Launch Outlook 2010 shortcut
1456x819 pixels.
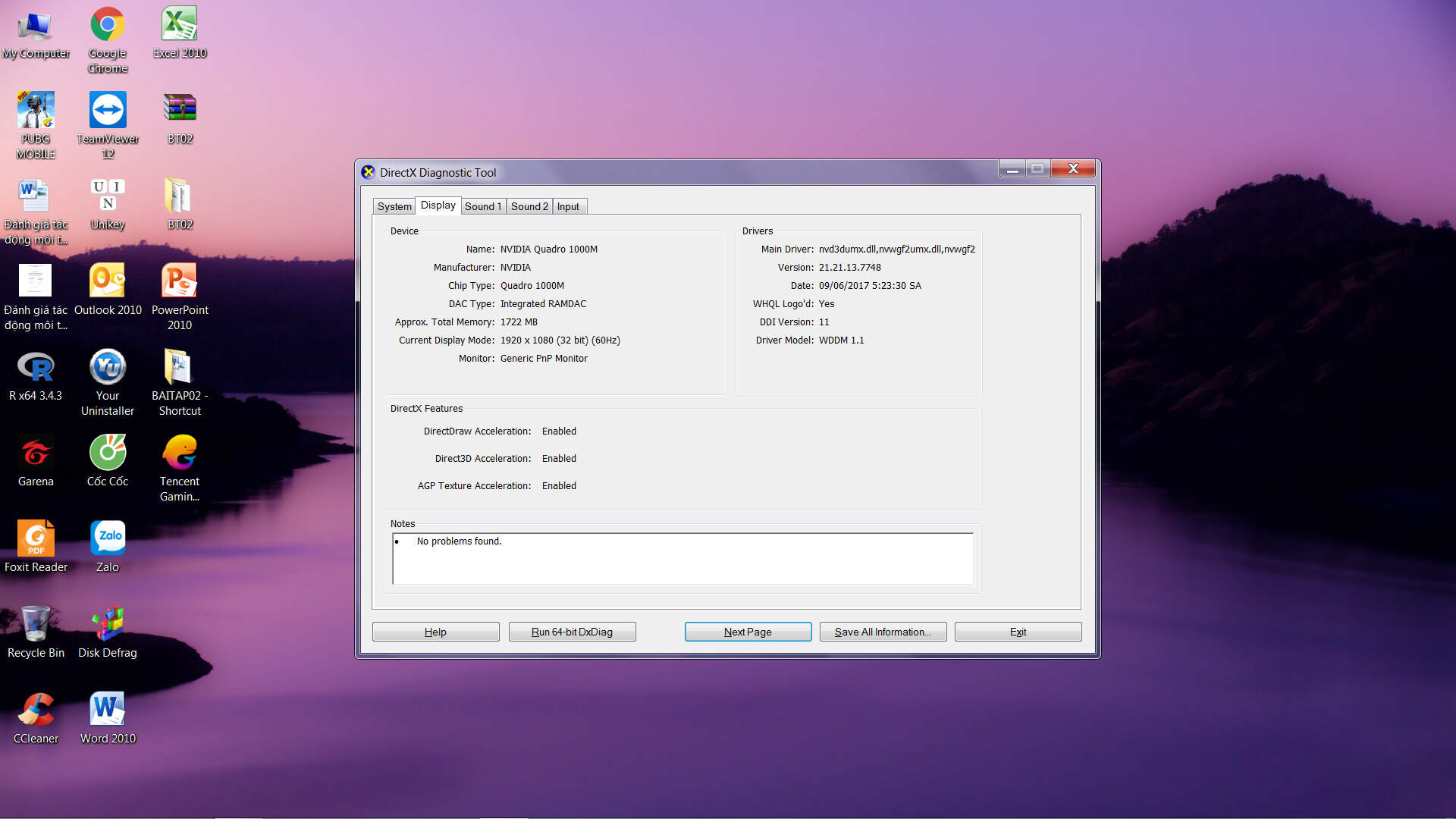point(108,289)
